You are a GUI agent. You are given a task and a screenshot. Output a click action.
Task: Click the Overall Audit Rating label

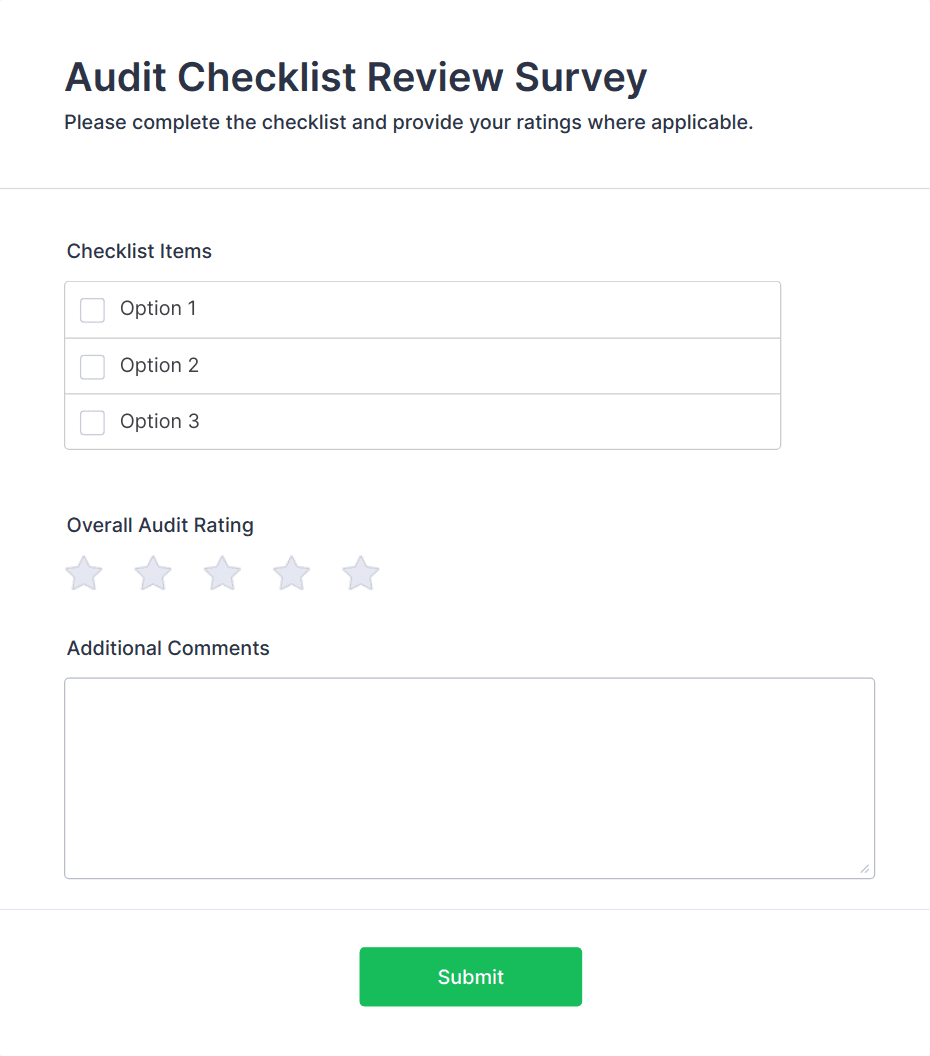point(160,525)
